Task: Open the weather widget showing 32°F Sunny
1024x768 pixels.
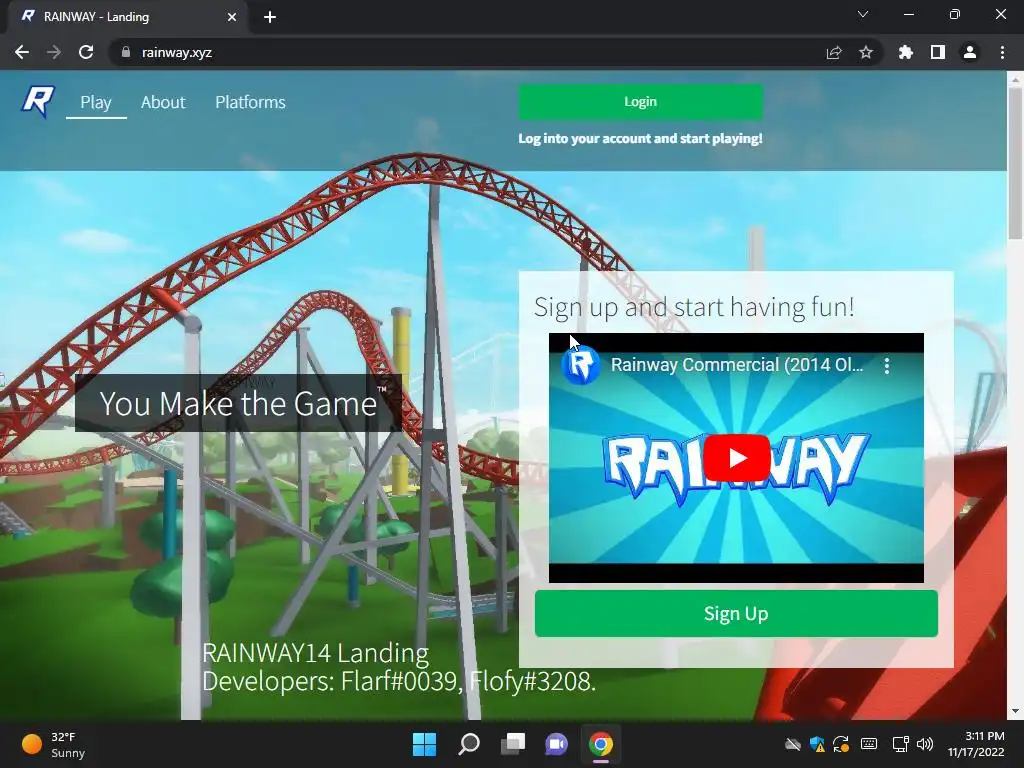Action: point(54,744)
